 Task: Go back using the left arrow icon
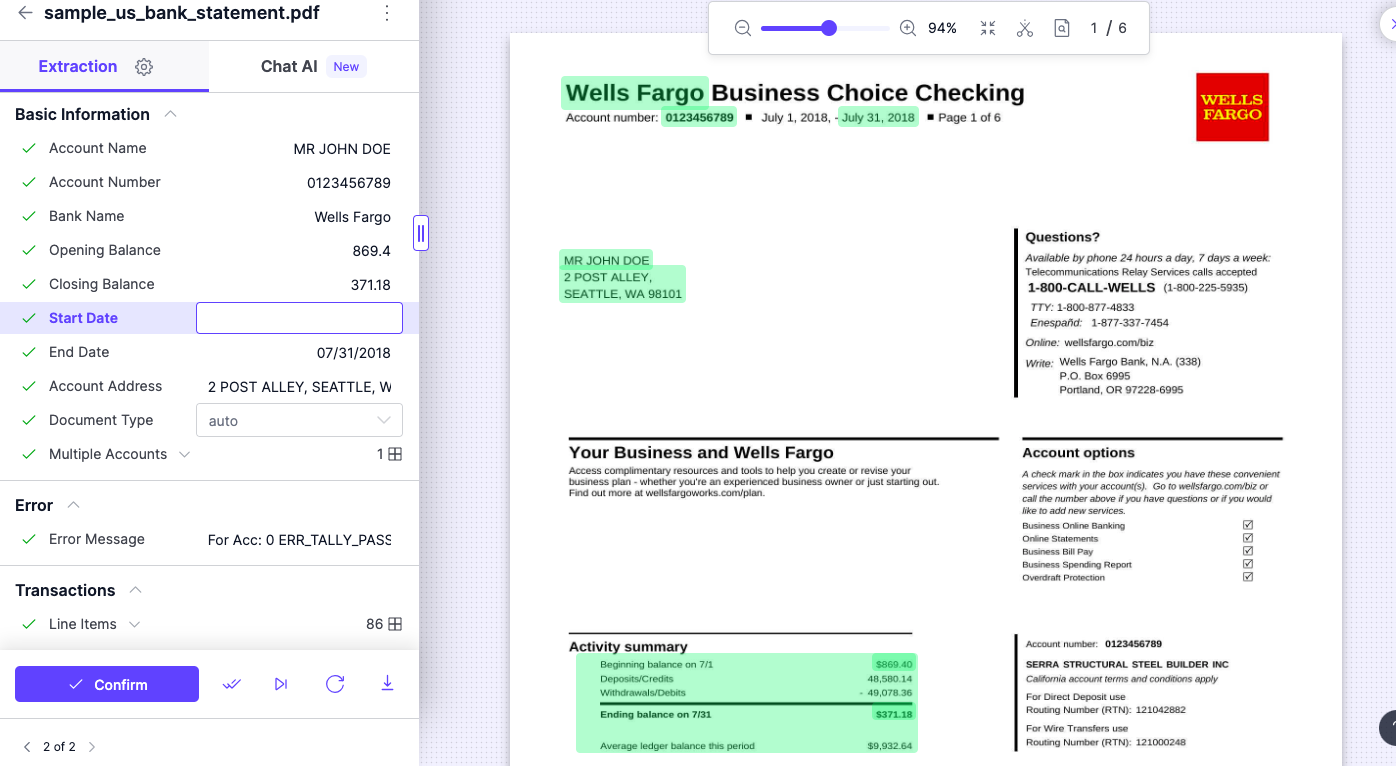pos(25,13)
